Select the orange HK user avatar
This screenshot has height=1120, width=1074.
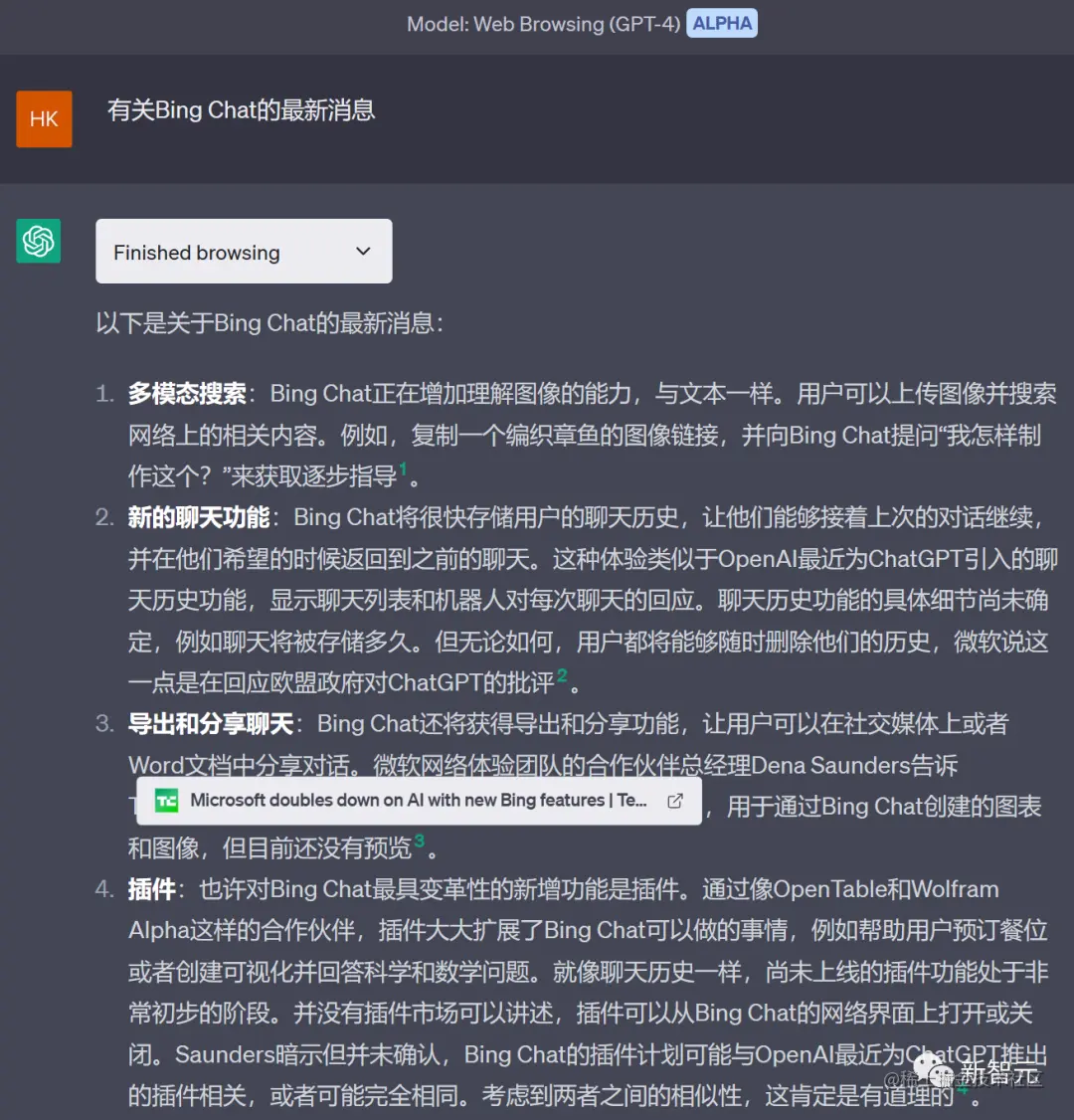pyautogui.click(x=44, y=118)
